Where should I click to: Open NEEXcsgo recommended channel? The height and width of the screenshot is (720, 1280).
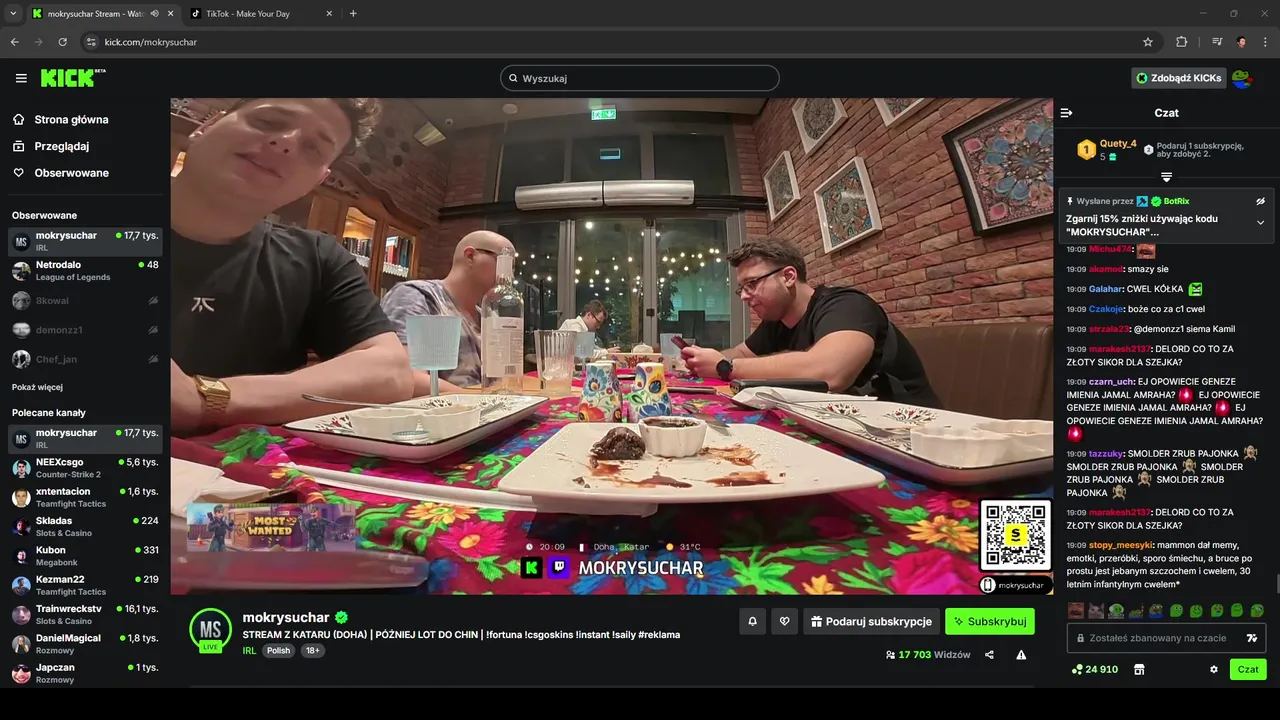(85, 468)
